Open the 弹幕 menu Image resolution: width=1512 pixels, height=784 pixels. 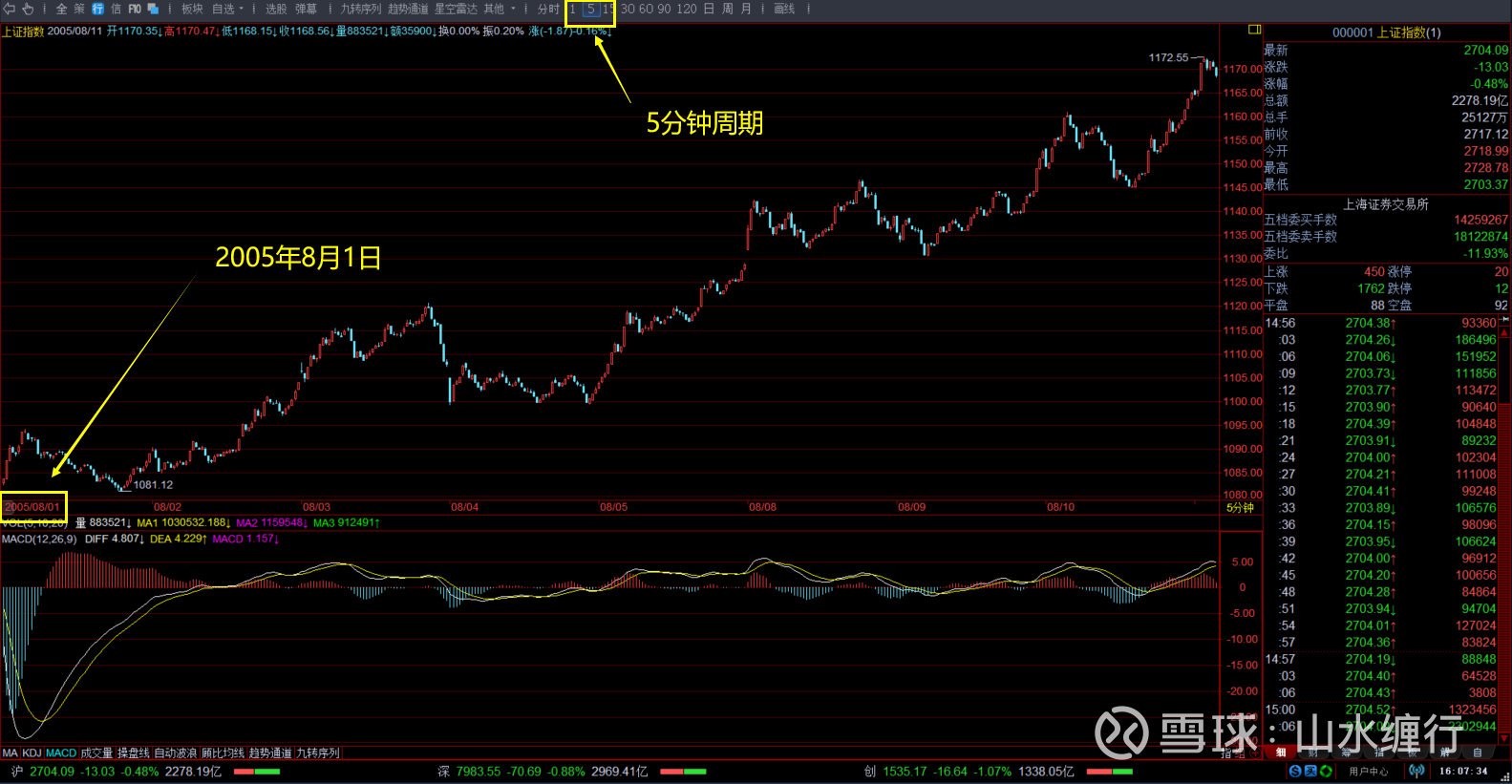pos(306,9)
